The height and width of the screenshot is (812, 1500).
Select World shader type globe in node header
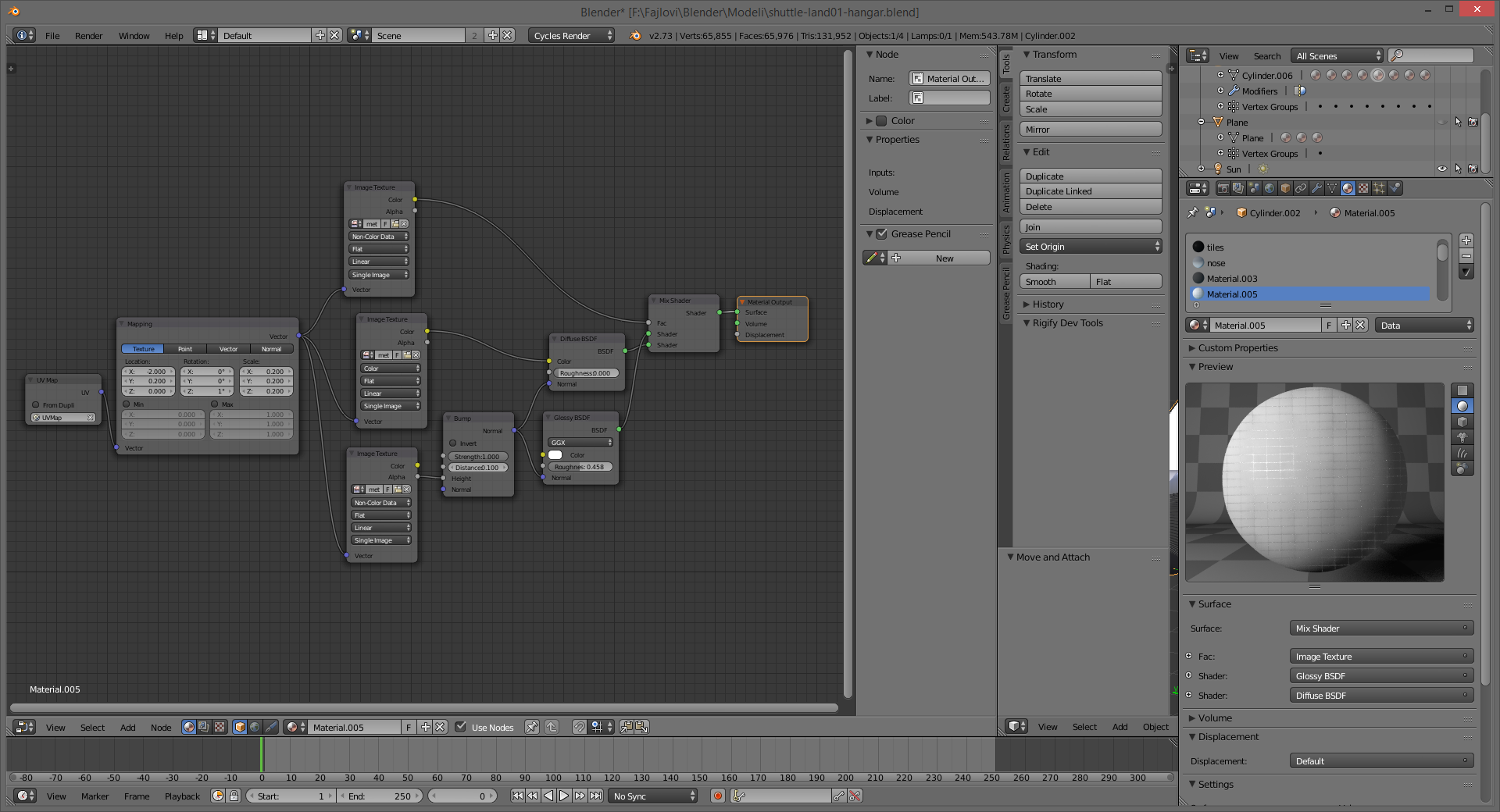[255, 727]
